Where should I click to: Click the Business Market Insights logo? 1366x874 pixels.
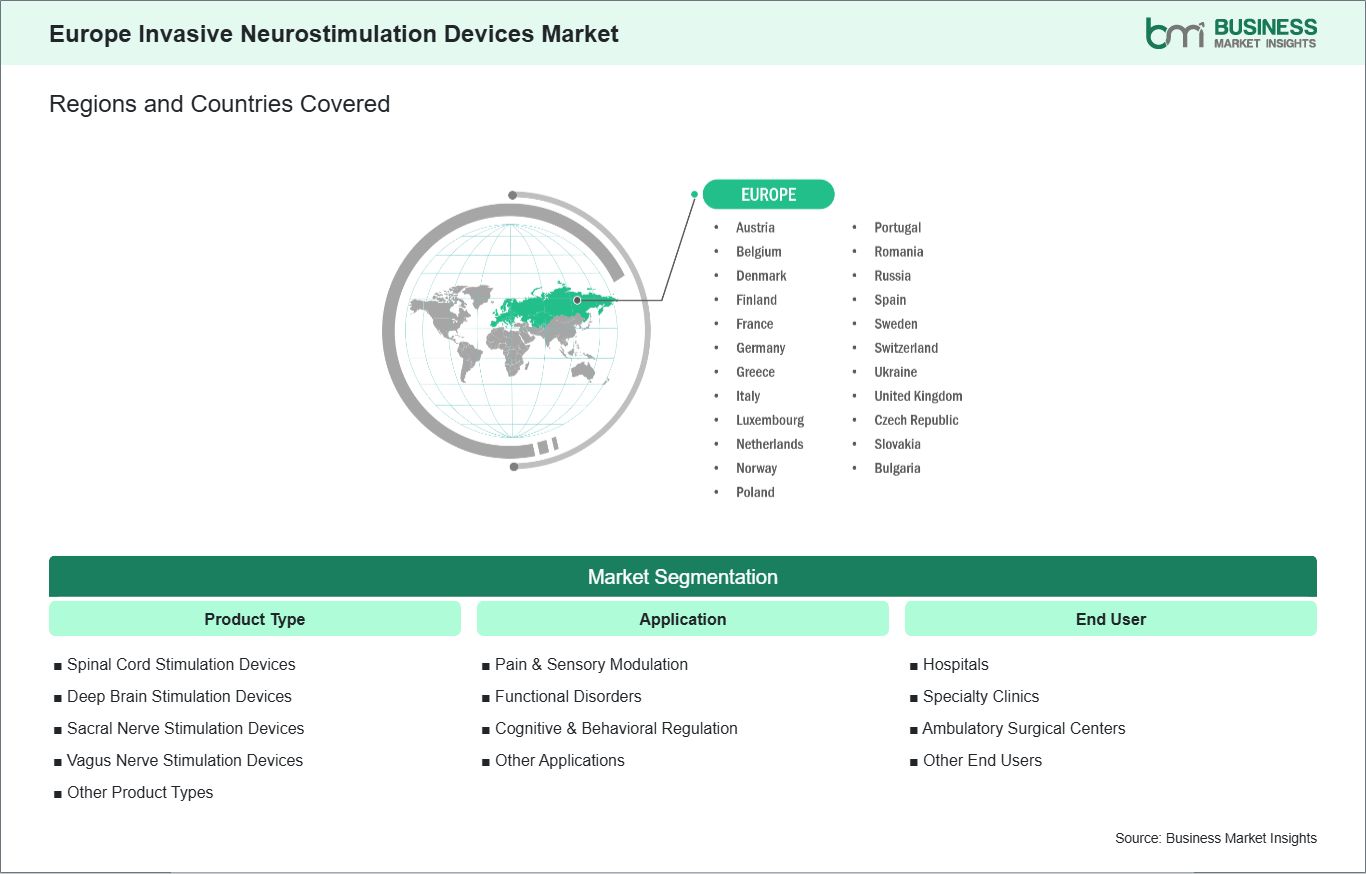point(1231,32)
